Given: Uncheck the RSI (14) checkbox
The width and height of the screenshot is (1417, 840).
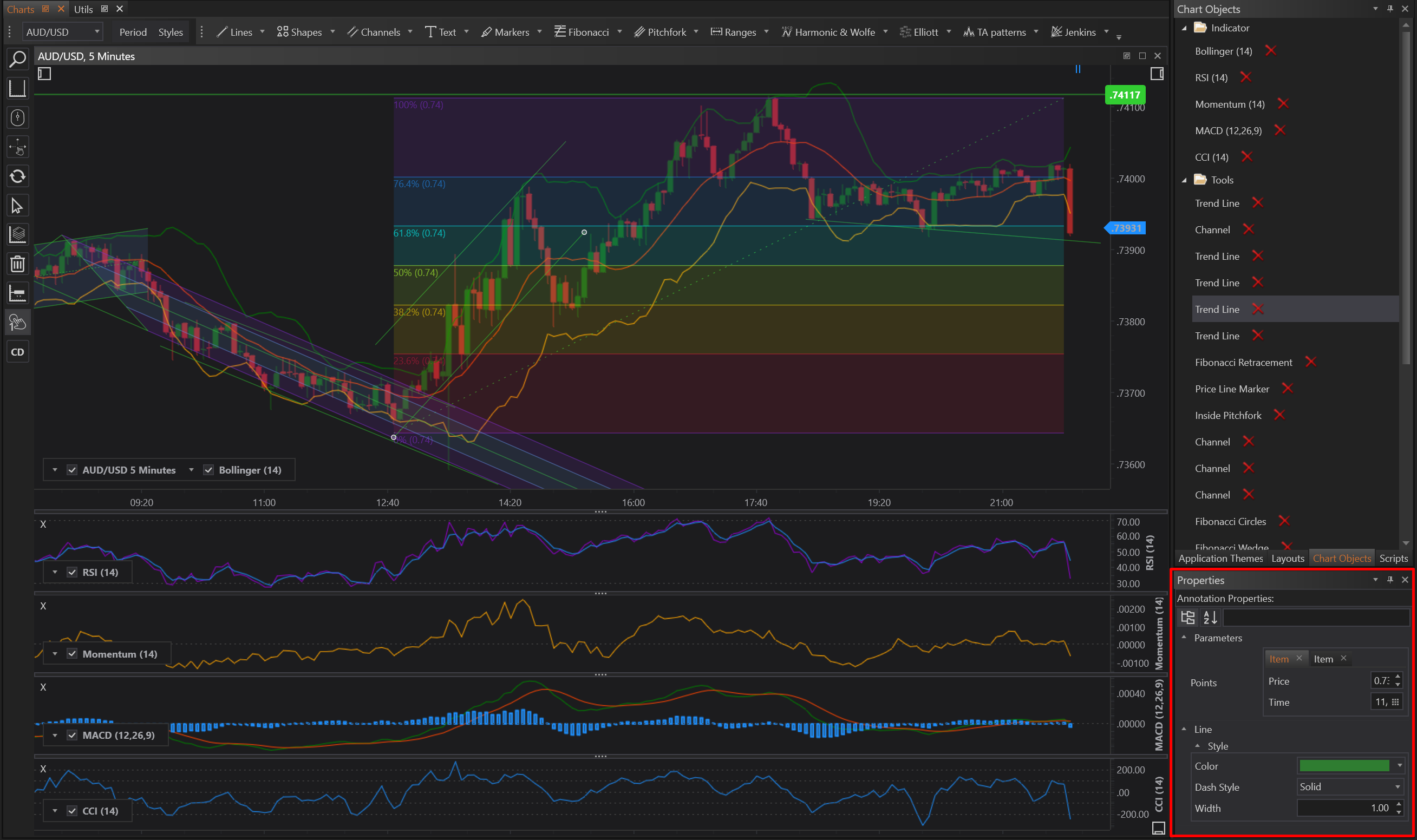Looking at the screenshot, I should point(72,572).
